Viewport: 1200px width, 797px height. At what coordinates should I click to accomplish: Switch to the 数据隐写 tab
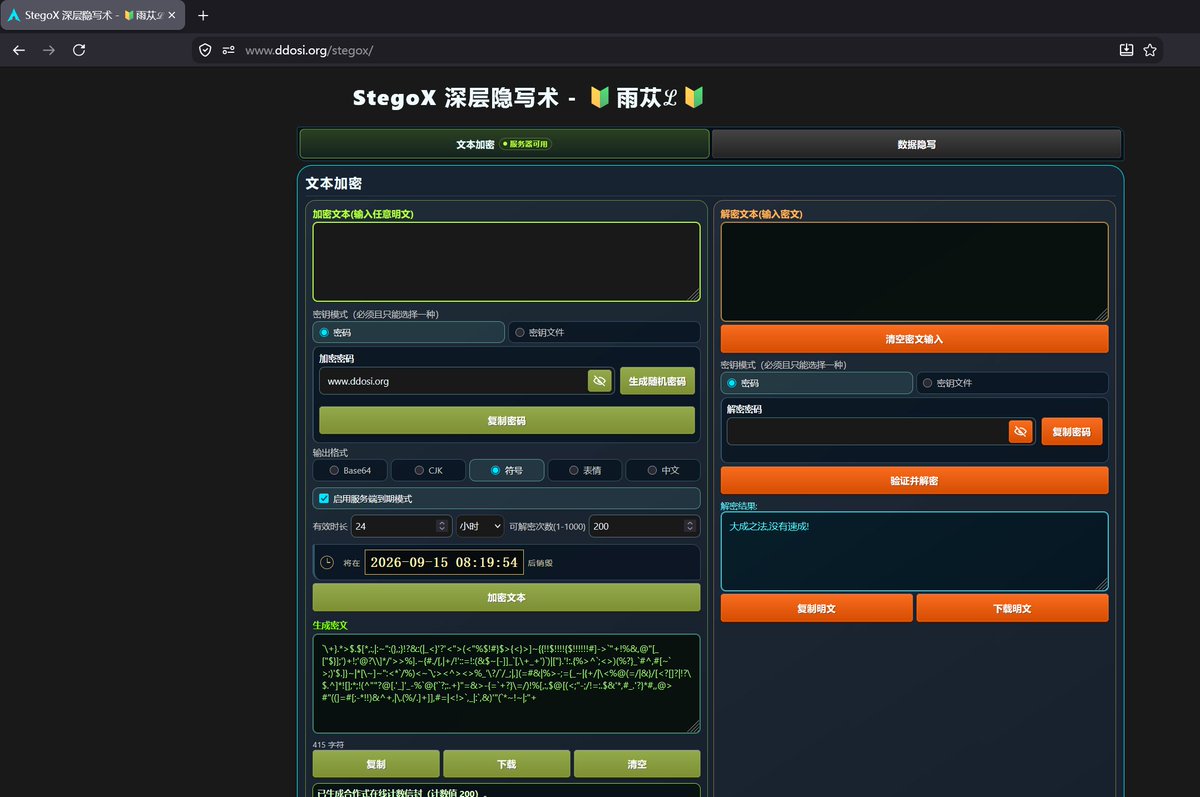coord(916,144)
